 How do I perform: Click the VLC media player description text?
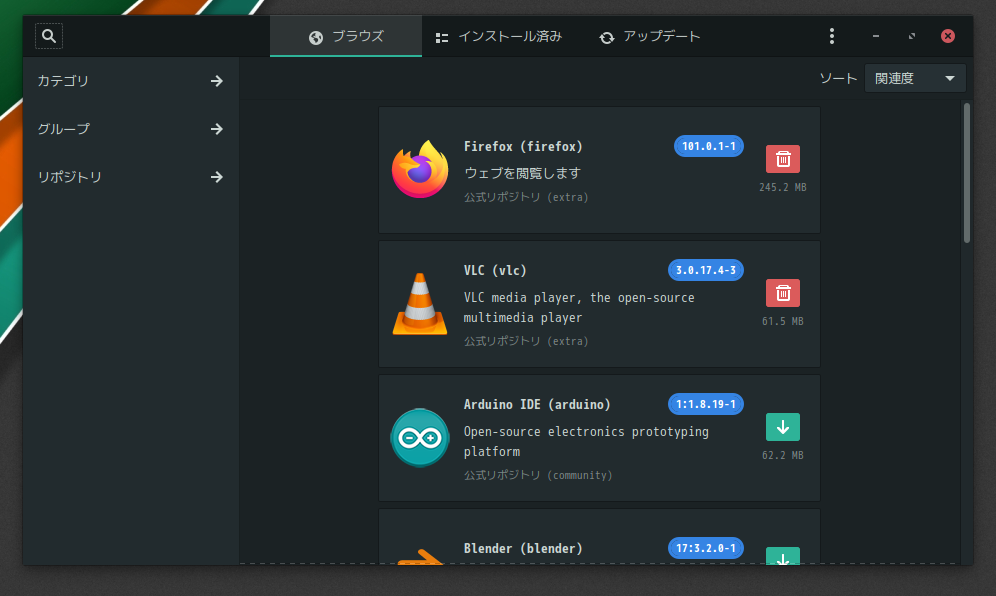579,308
